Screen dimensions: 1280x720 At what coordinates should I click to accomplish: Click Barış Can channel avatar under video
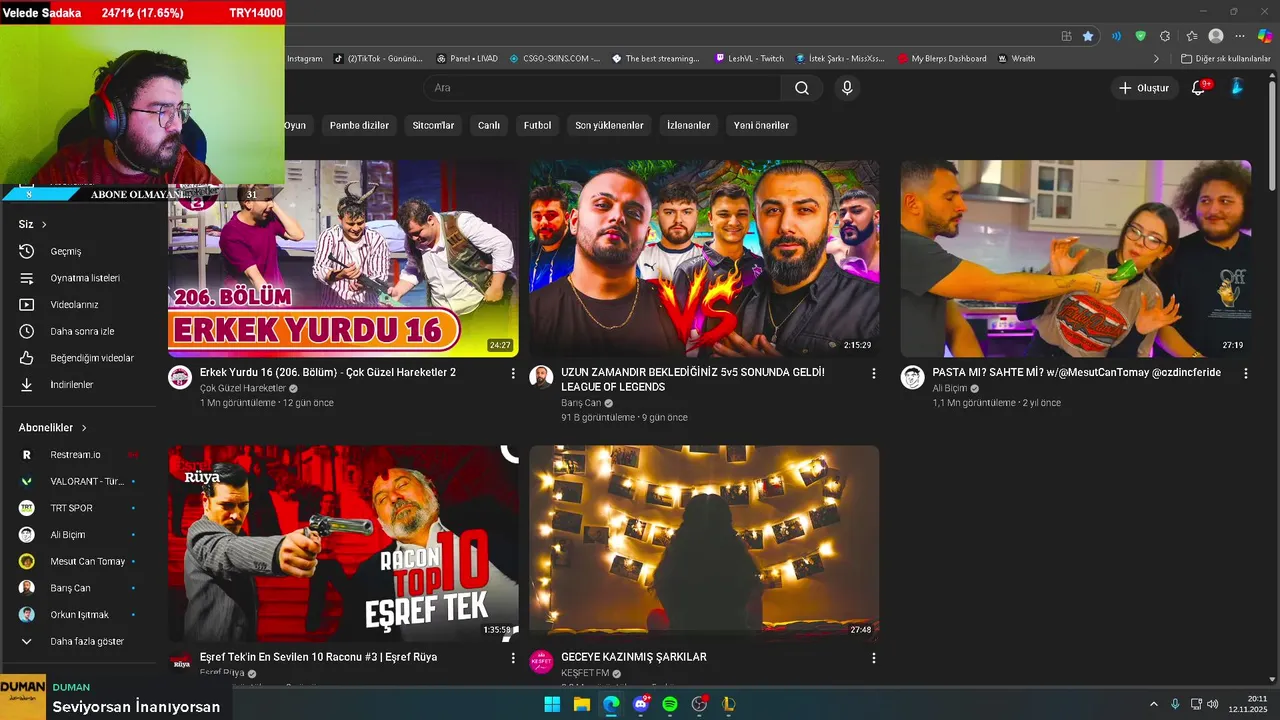pos(541,377)
